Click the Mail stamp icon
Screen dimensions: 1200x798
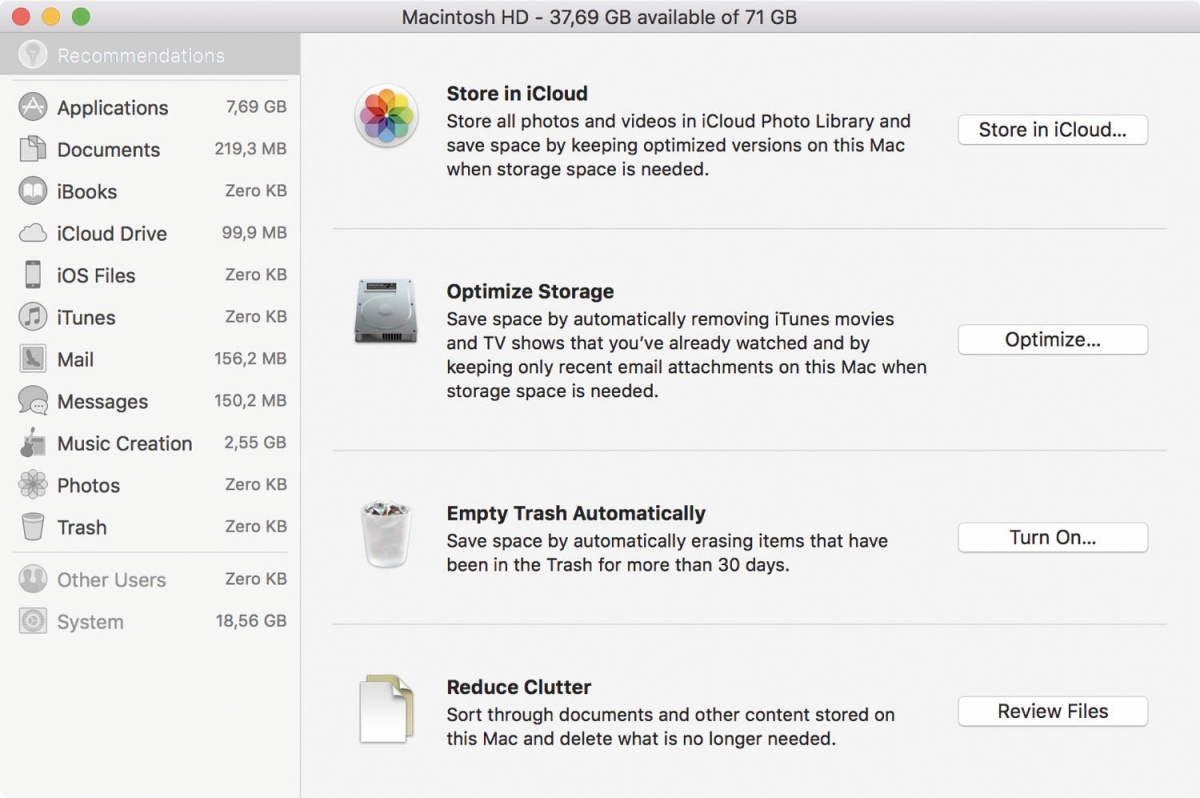34,359
